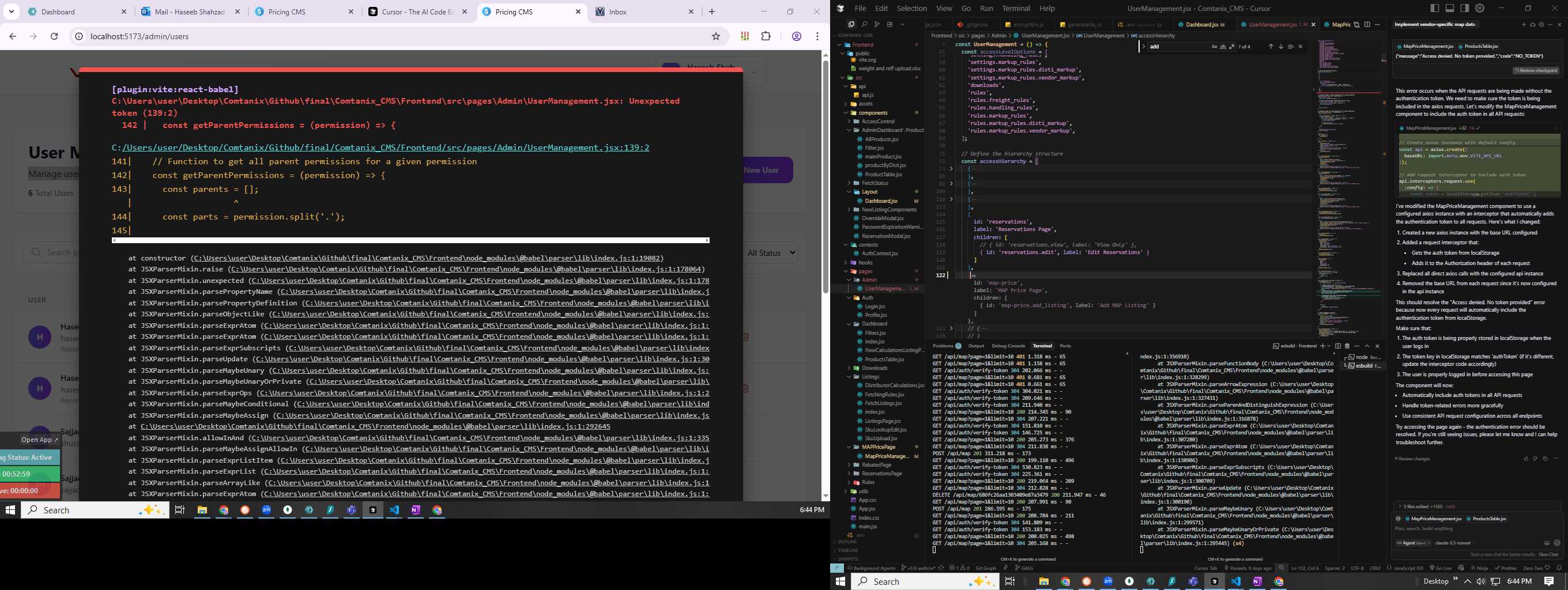Maximize panel size chevron icon
Screen dimensions: 1568x590
point(1367,346)
